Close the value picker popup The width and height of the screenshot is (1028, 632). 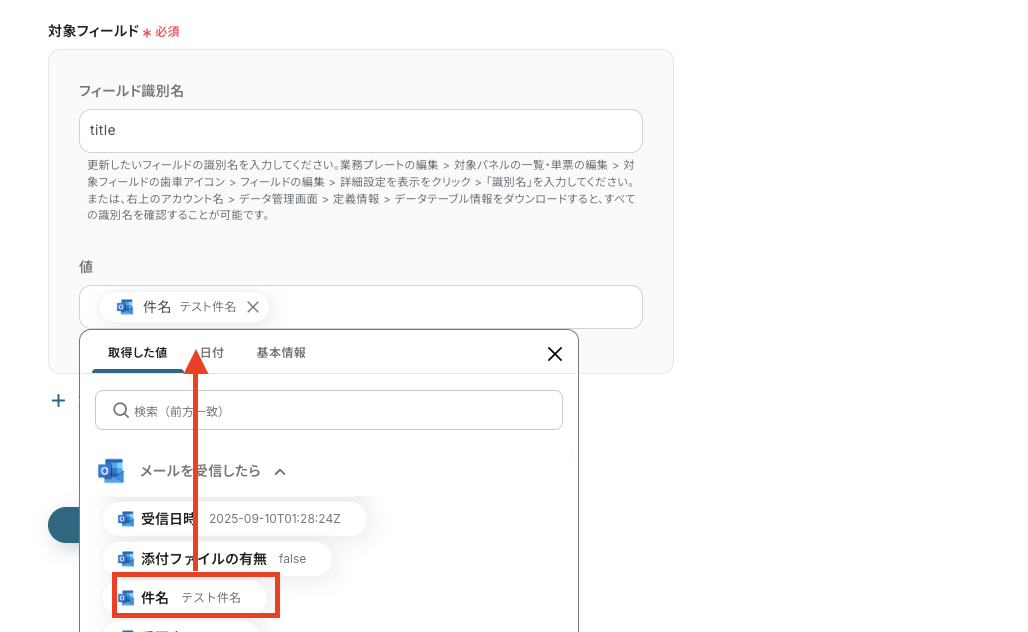(555, 354)
